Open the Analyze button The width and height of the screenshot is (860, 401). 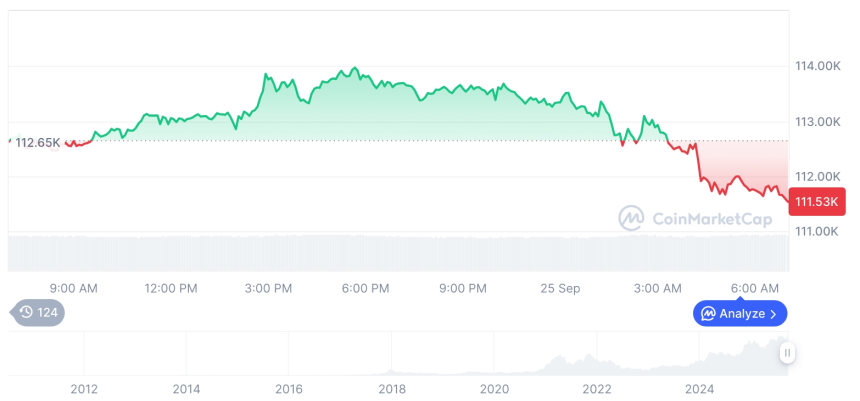(740, 314)
